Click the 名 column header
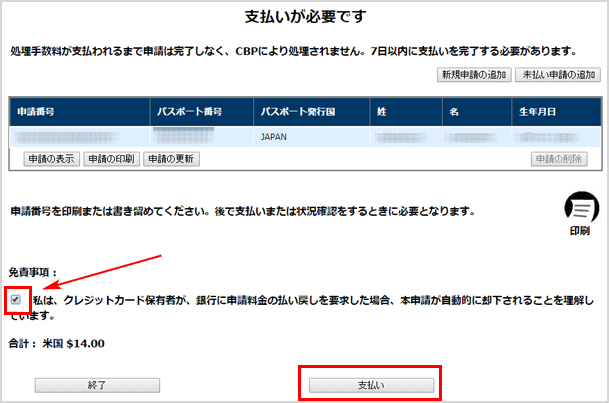This screenshot has height=403, width=609. point(477,112)
